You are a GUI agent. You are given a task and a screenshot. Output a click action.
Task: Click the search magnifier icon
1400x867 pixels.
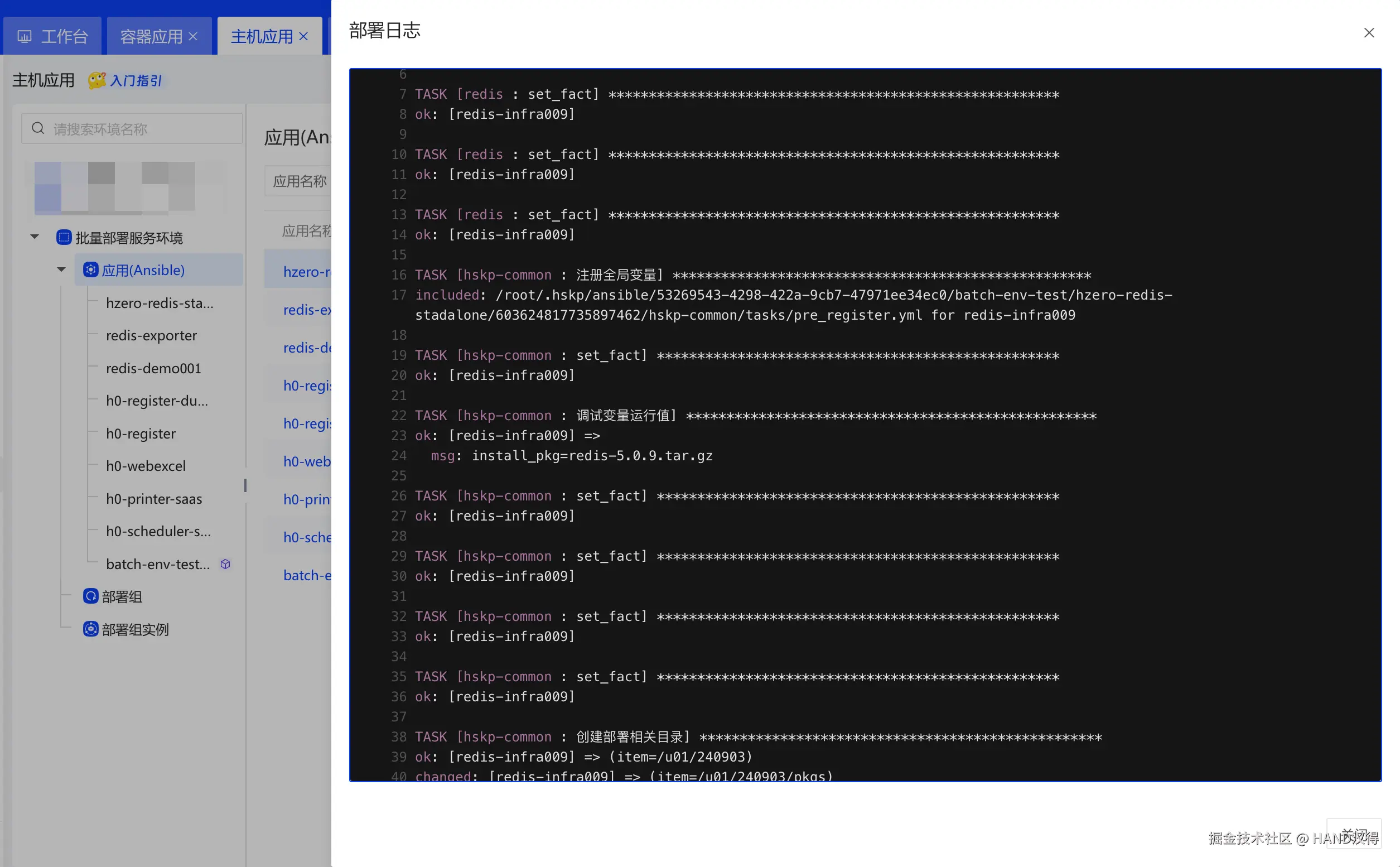38,128
